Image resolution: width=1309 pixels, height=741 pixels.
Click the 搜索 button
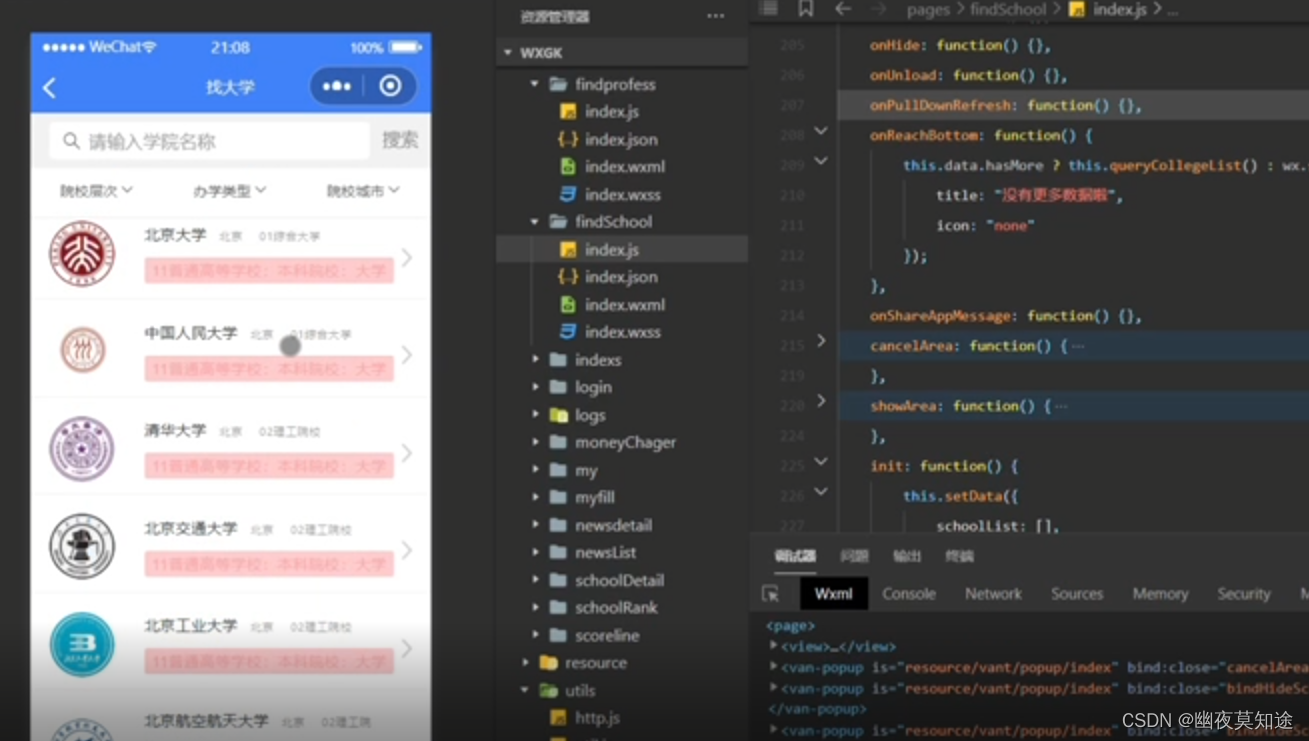coord(400,140)
